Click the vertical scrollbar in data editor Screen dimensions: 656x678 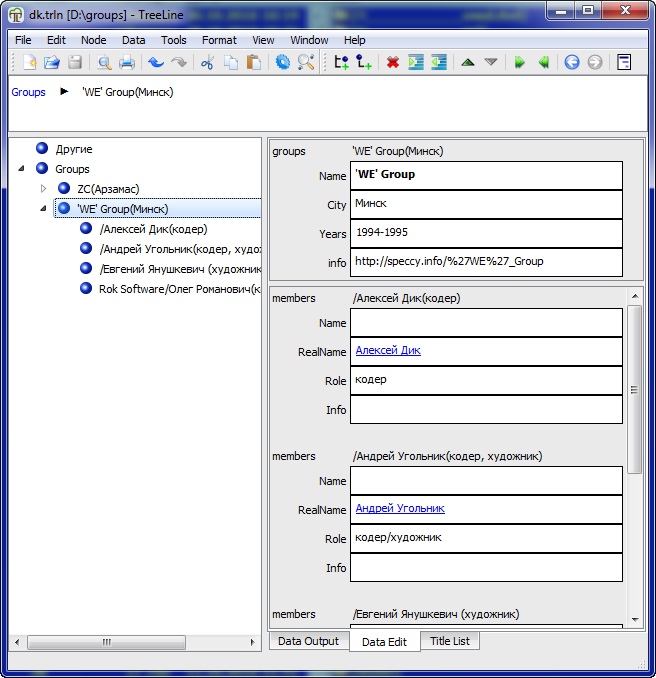pyautogui.click(x=634, y=390)
